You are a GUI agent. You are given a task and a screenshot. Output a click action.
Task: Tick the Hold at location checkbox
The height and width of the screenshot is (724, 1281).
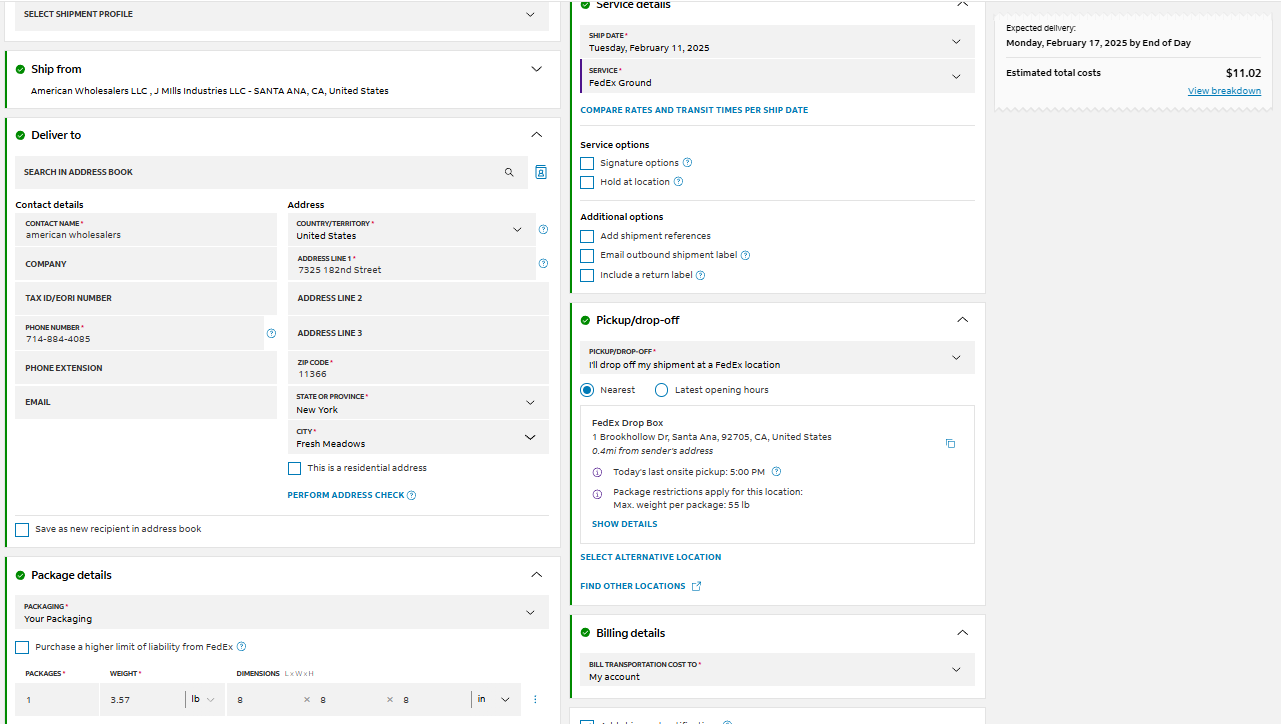(587, 182)
